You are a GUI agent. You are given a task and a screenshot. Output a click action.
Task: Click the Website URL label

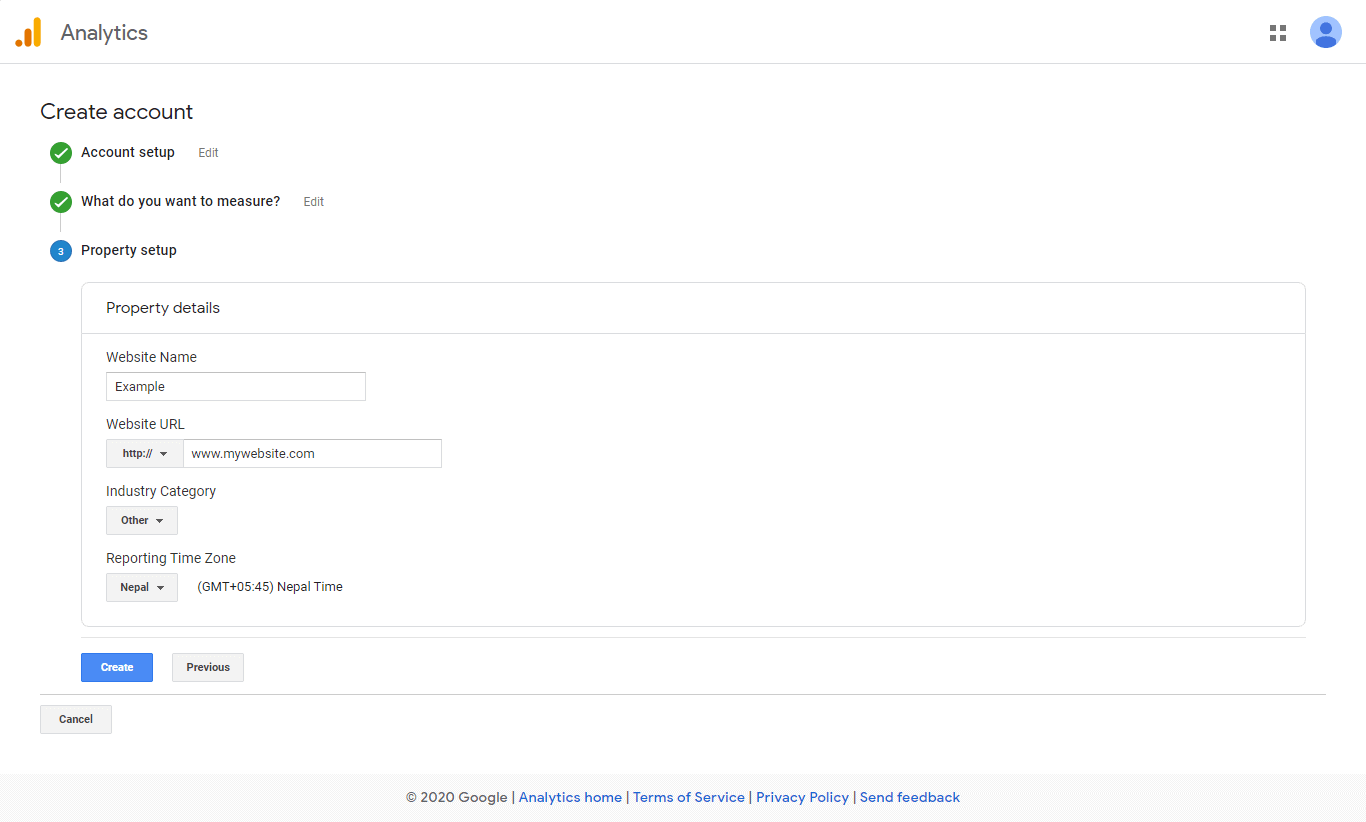[145, 424]
